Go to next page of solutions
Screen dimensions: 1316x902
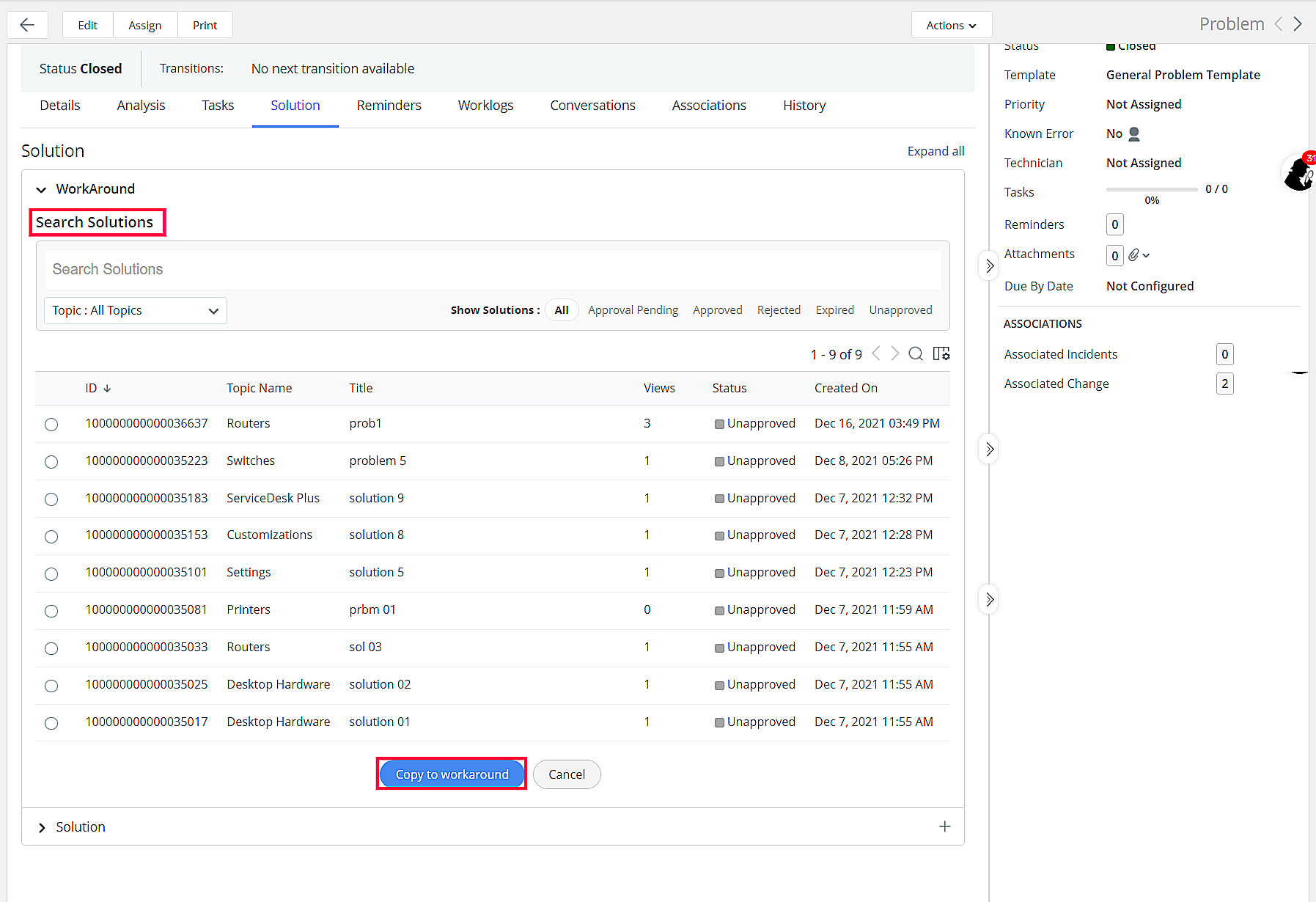pos(895,354)
